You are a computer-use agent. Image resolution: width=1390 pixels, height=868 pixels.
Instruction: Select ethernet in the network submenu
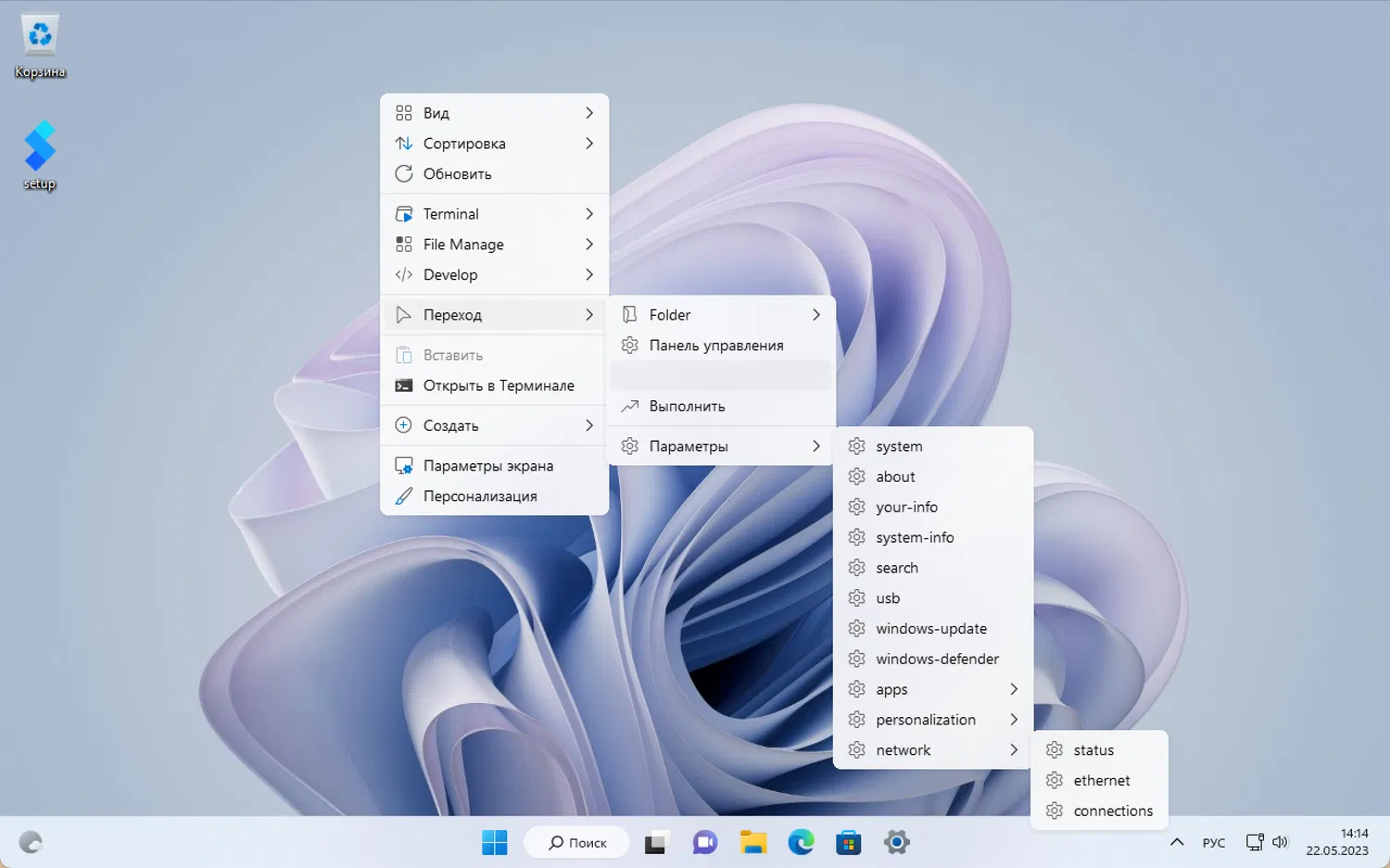tap(1101, 781)
